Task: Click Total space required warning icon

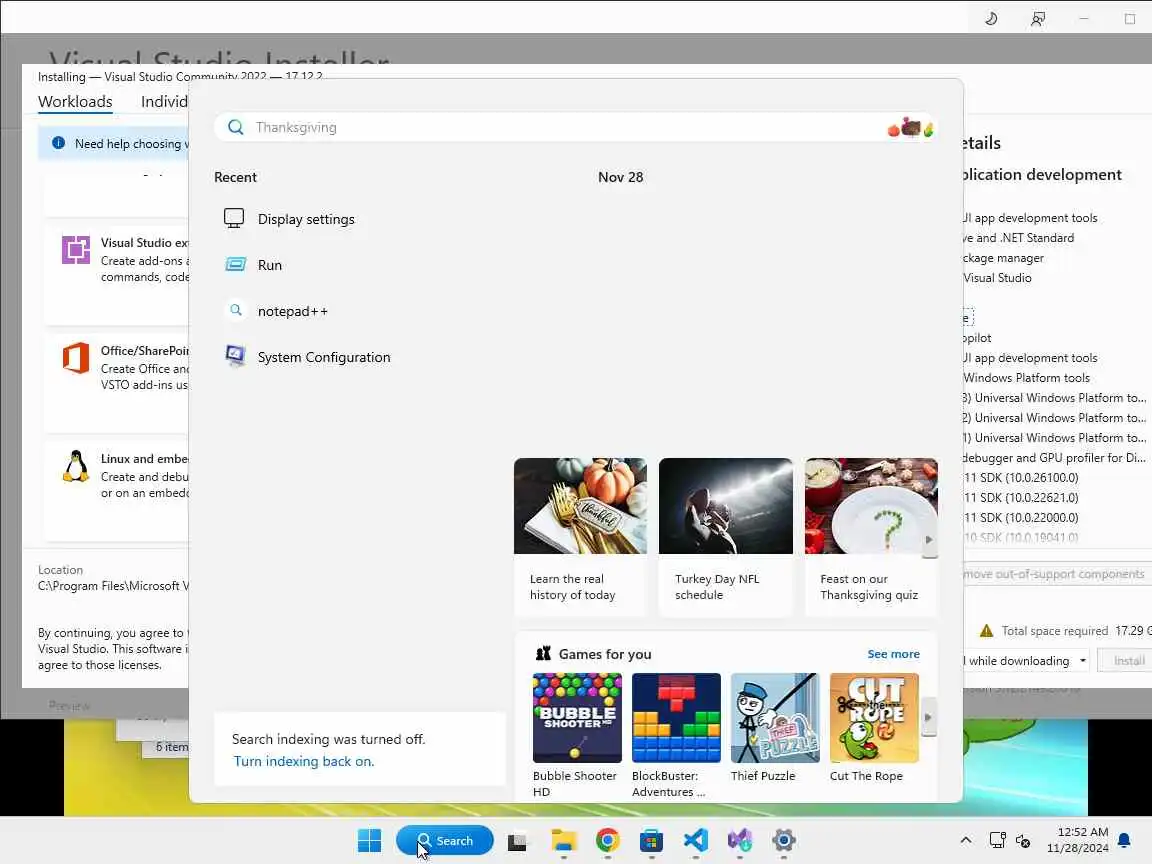Action: 986,631
